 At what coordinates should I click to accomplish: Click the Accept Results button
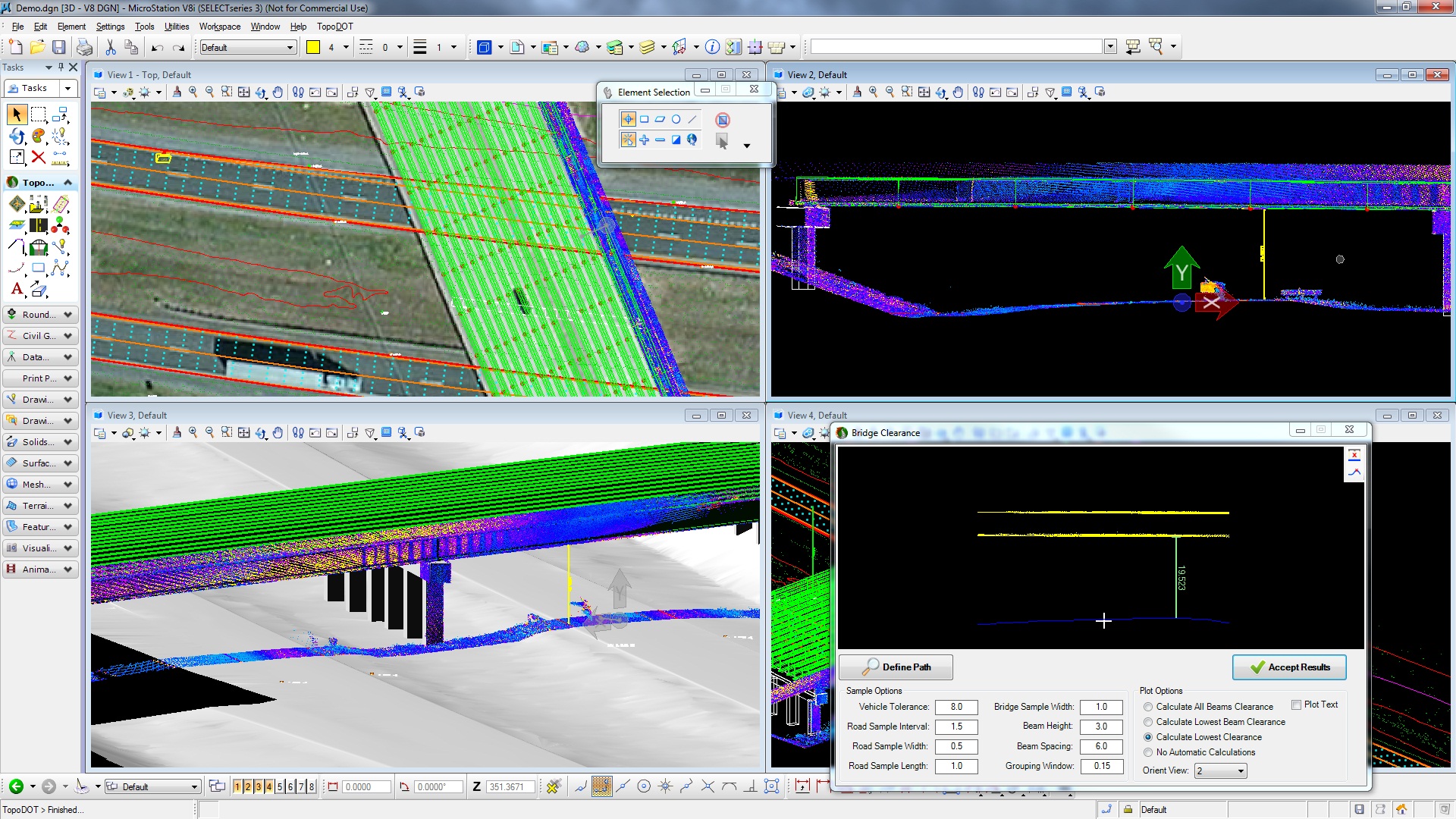[1289, 667]
